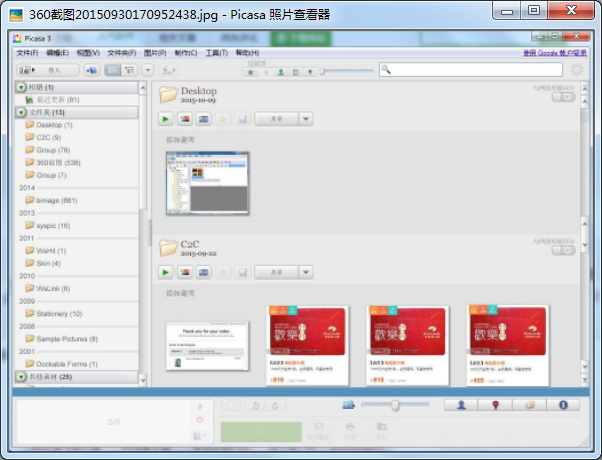Click the 导入 import button
This screenshot has width=602, height=460.
coord(46,70)
